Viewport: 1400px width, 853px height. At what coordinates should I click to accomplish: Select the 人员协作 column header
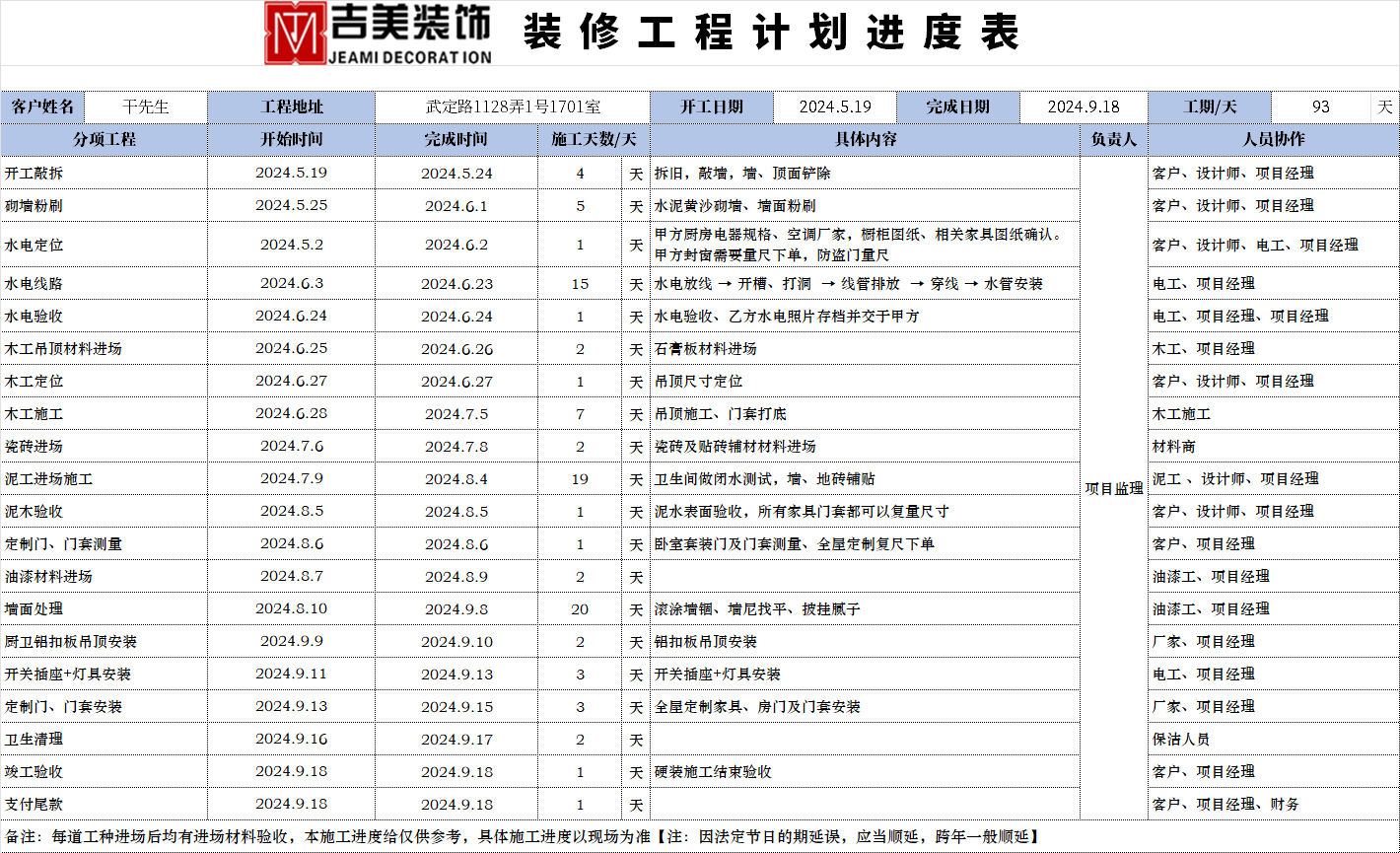(x=1273, y=140)
